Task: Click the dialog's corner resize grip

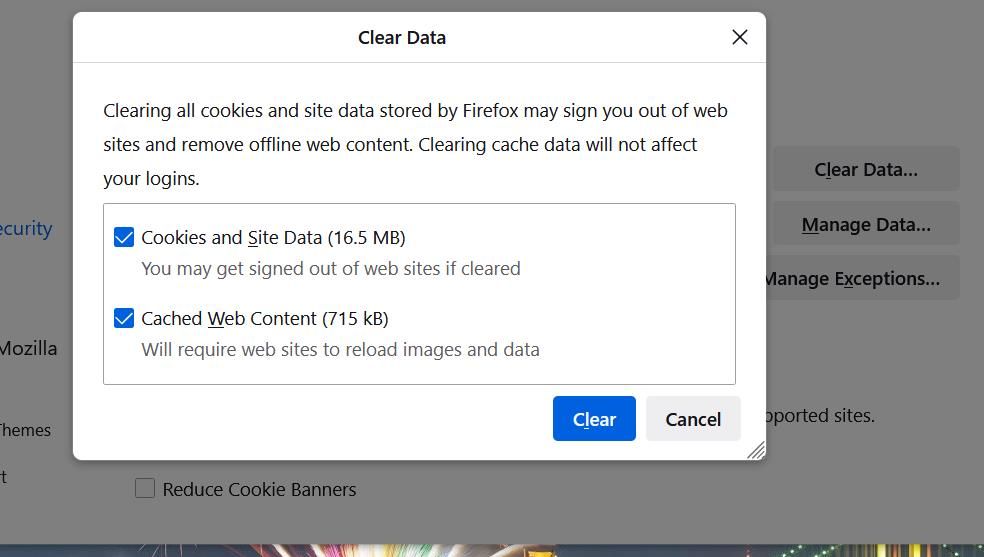Action: [x=756, y=451]
